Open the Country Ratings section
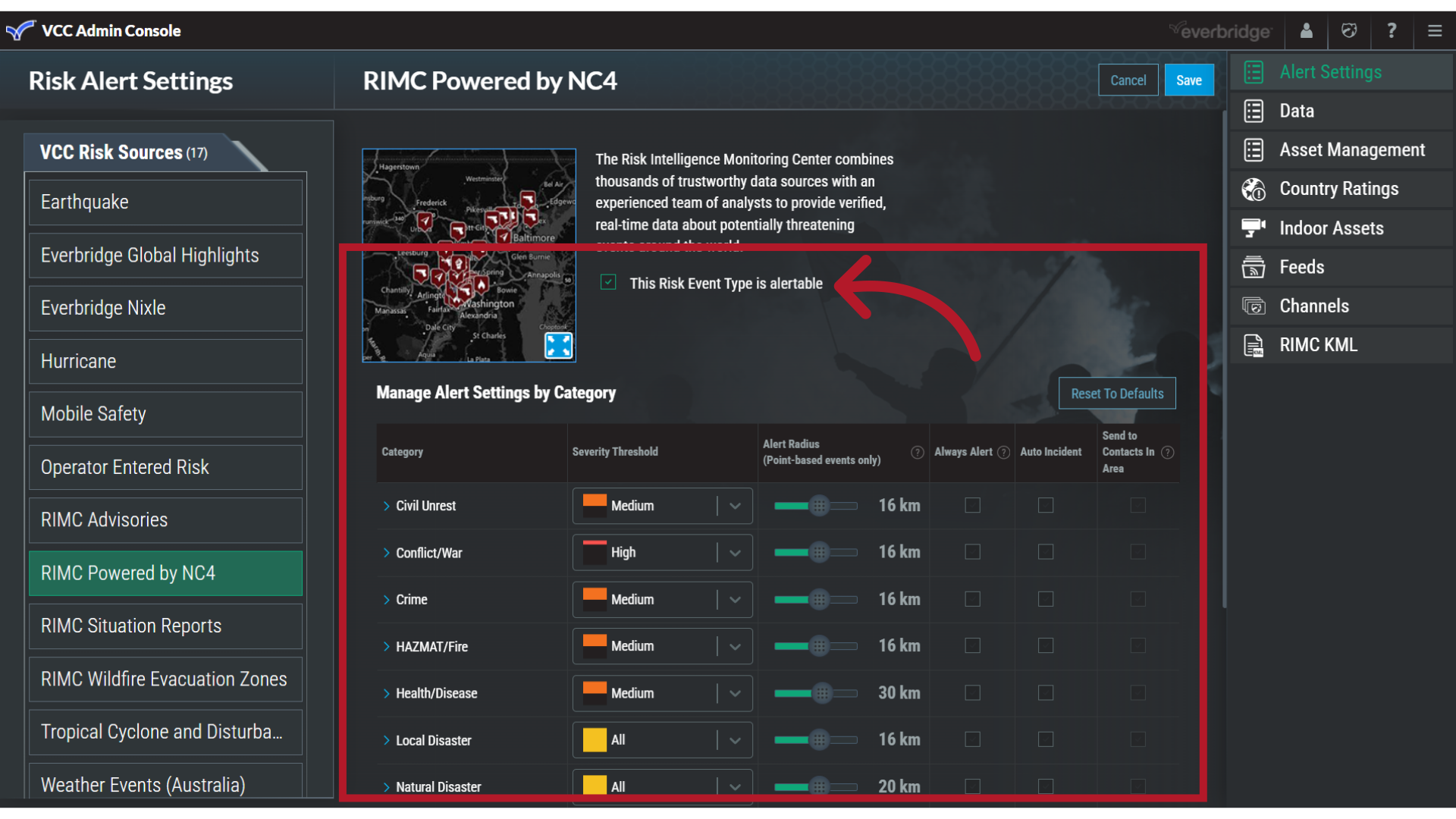Image resolution: width=1456 pixels, height=819 pixels. (1338, 189)
